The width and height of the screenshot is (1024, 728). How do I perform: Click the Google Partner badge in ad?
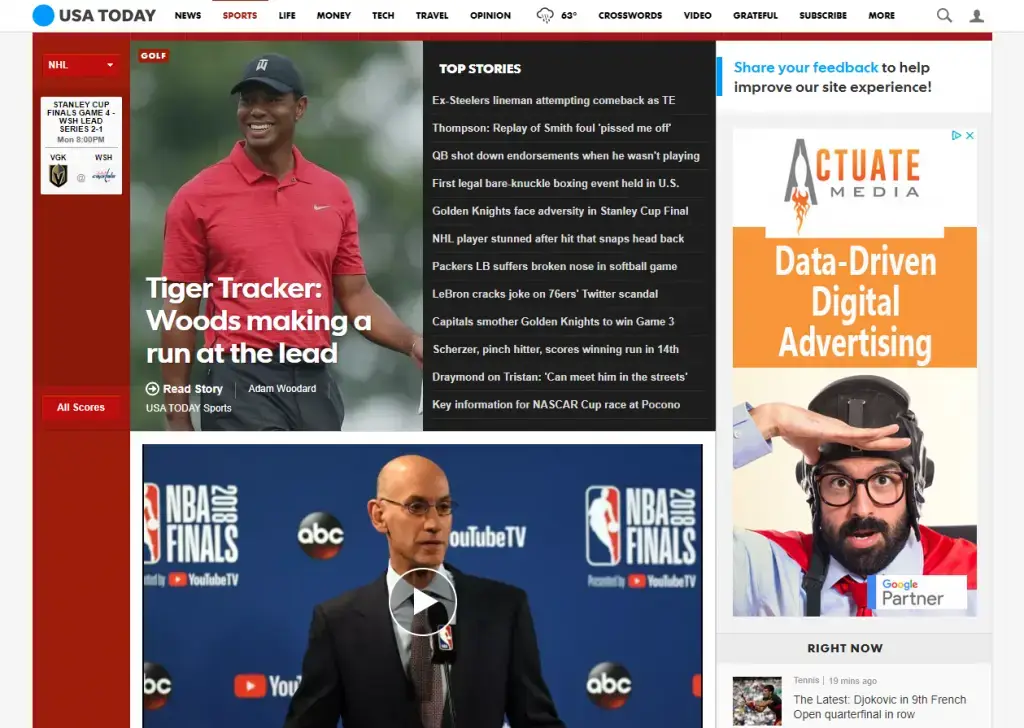(x=918, y=592)
